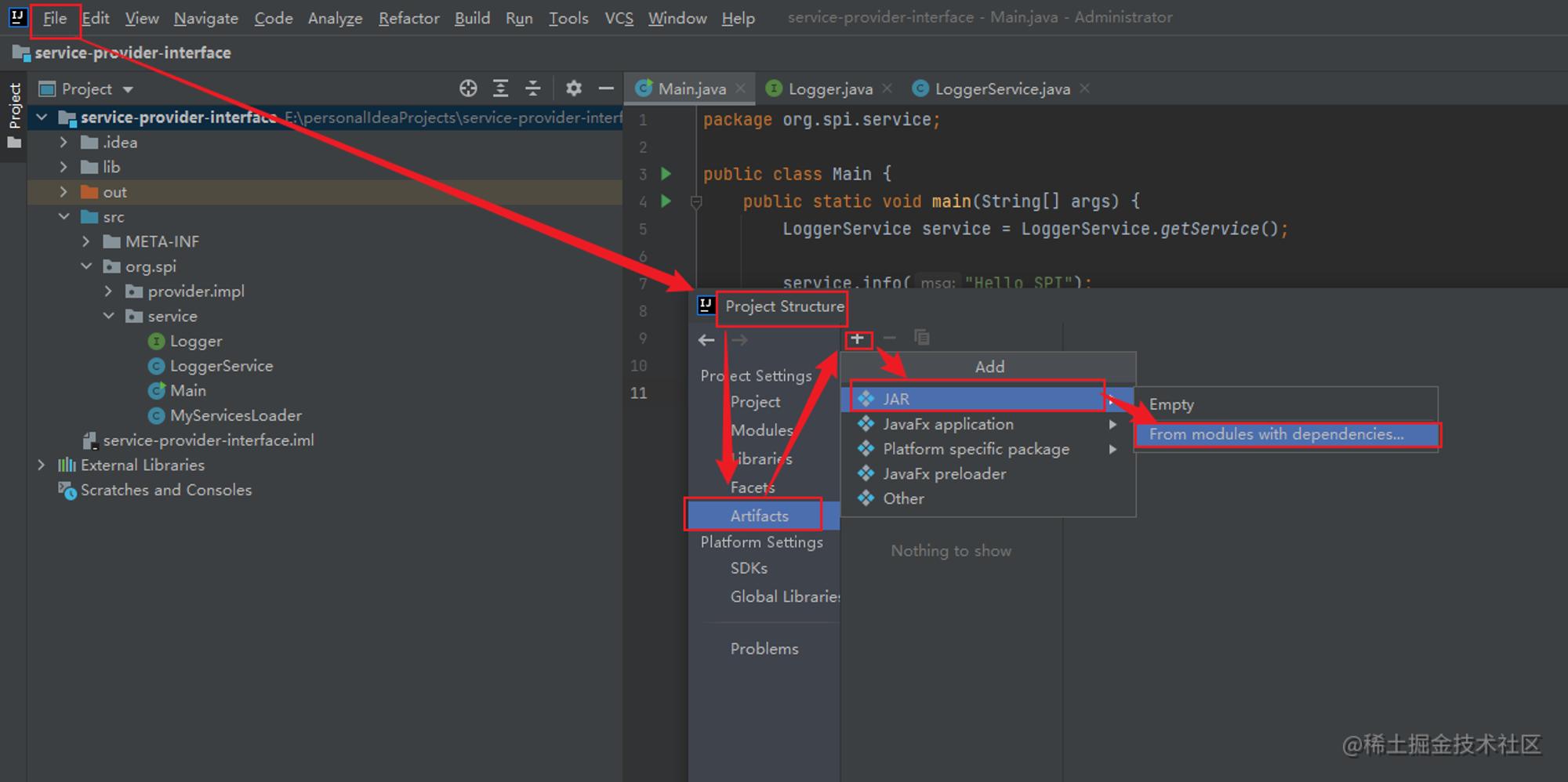Collapse the org.spi package

86,266
